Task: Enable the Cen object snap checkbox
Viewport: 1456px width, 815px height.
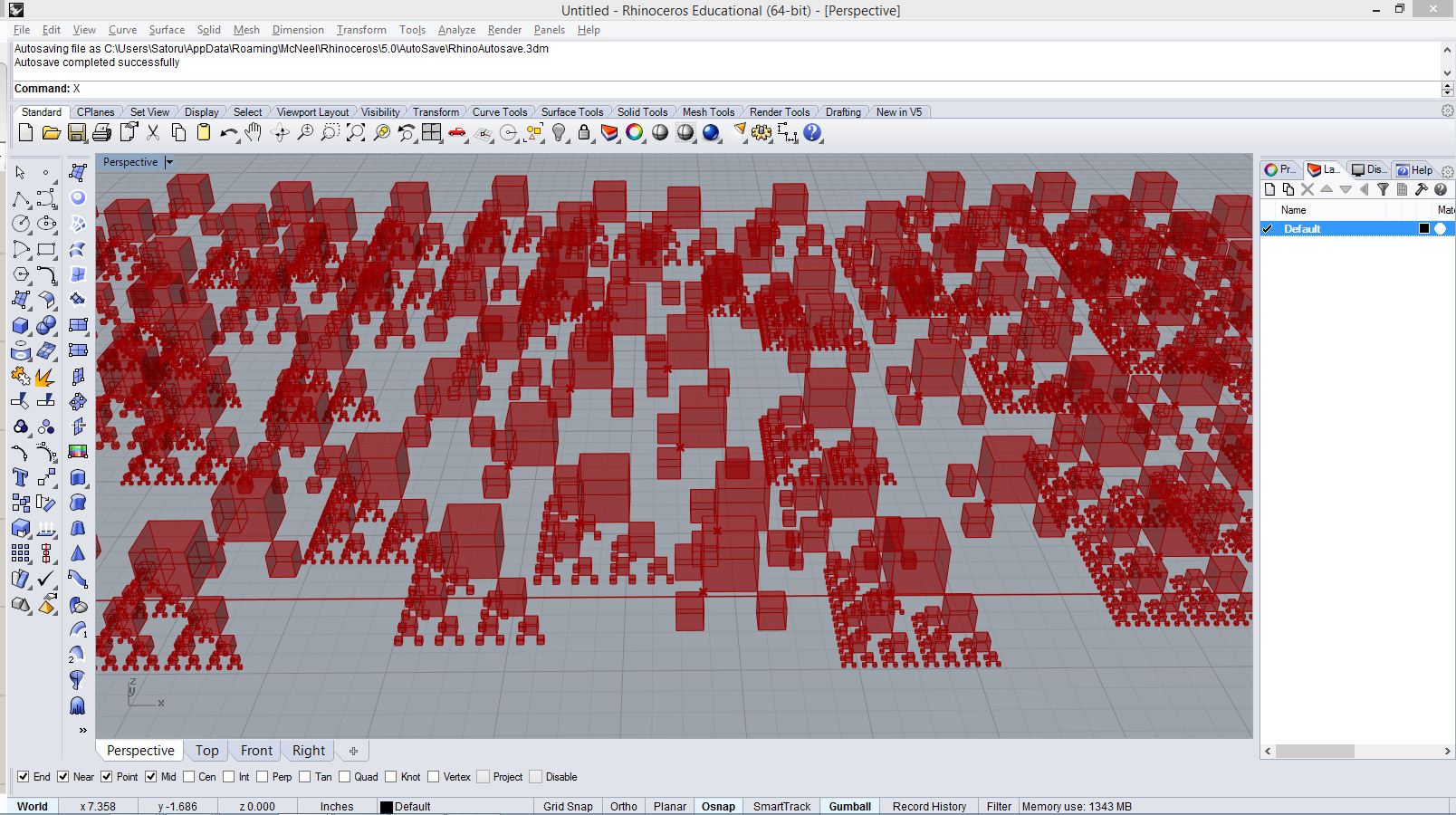Action: [189, 777]
